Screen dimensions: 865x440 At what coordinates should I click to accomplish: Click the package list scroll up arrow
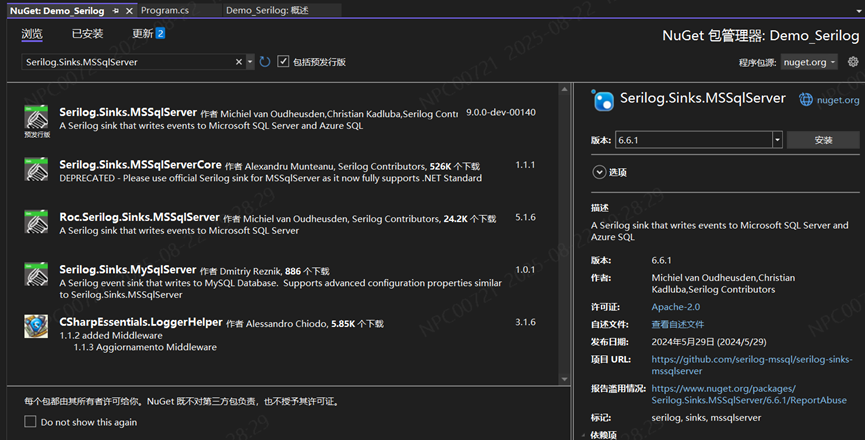click(x=564, y=89)
